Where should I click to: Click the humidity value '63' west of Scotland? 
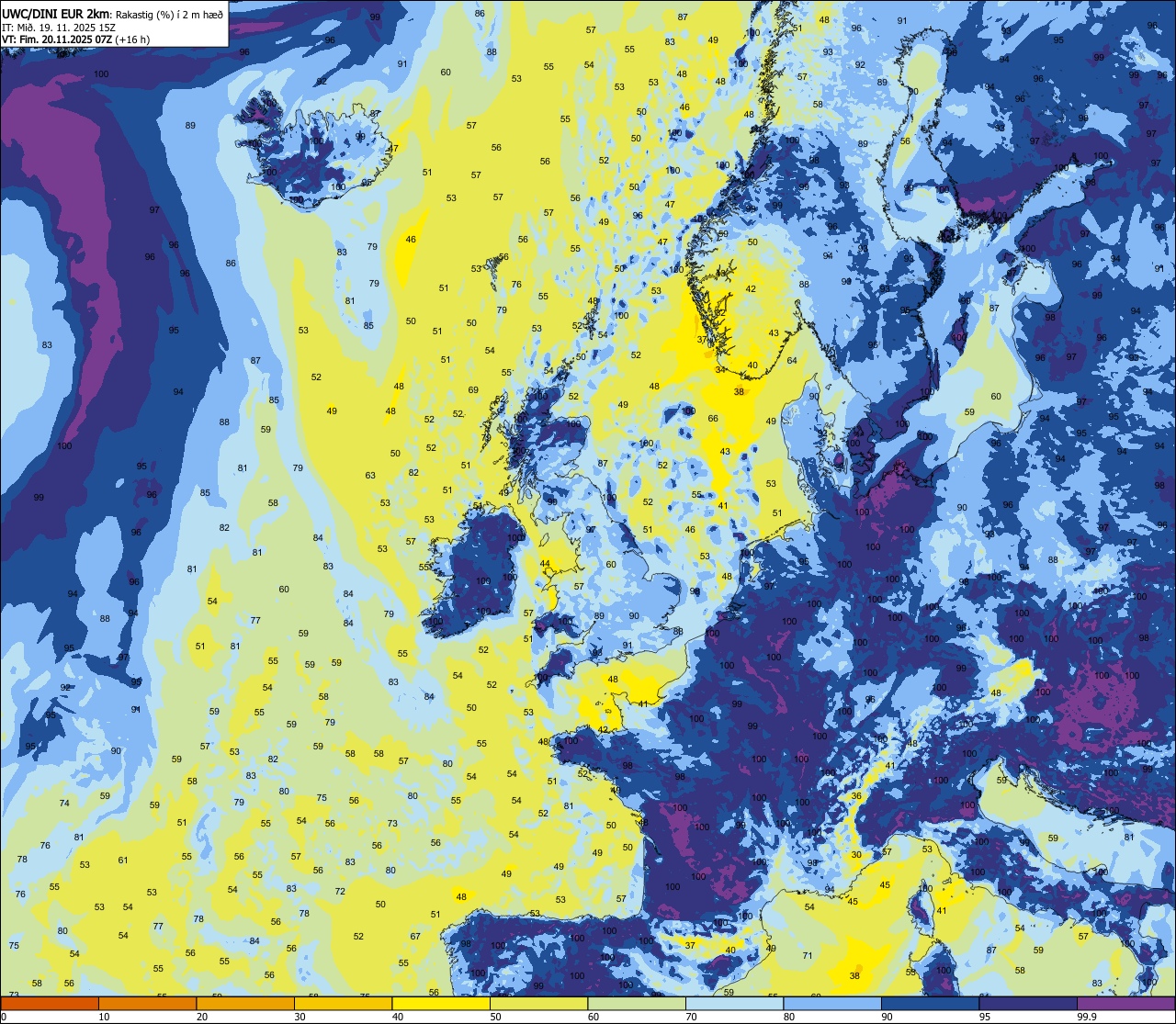click(370, 476)
